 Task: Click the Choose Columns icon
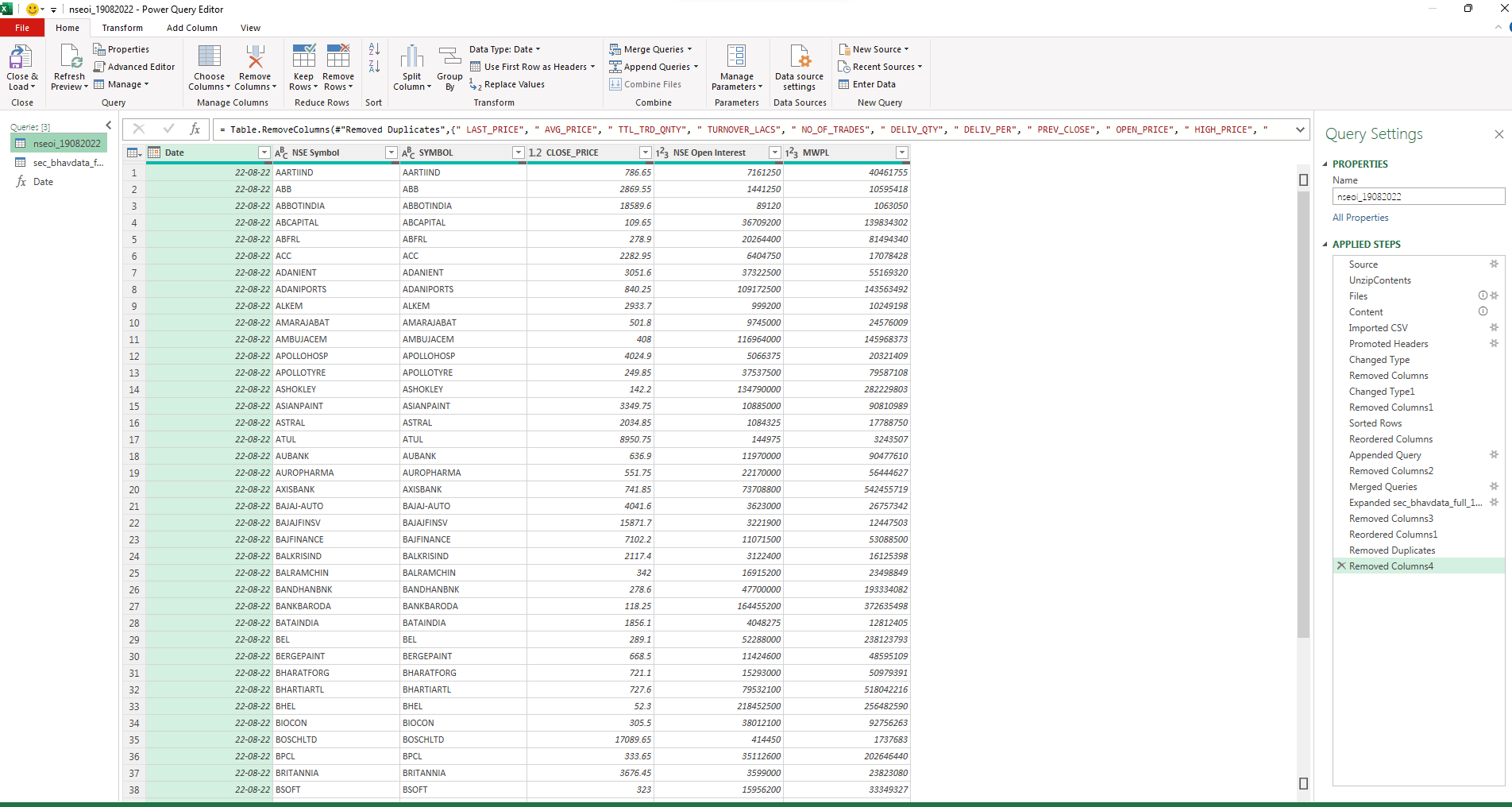click(x=209, y=57)
